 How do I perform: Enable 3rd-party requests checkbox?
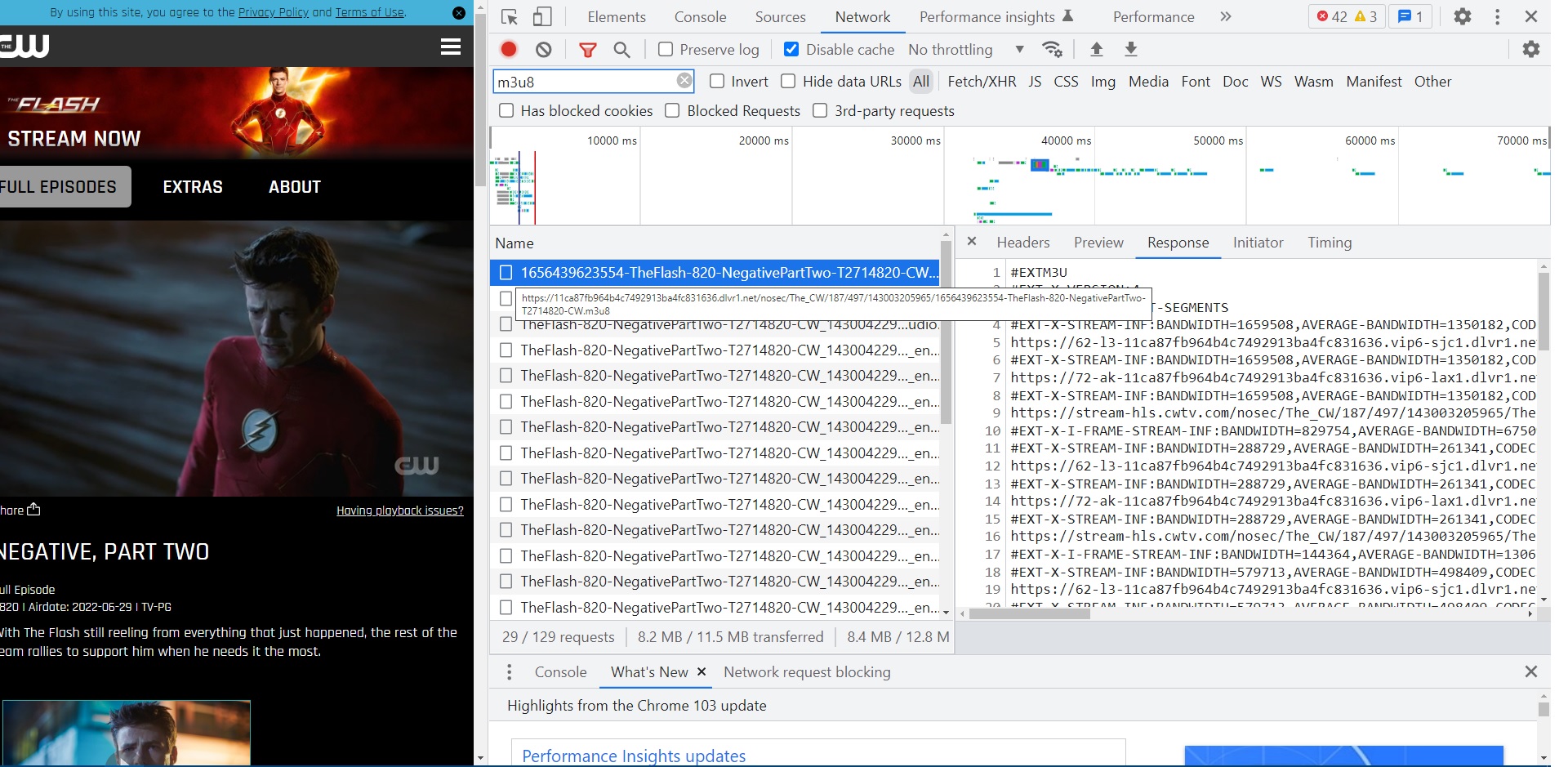tap(820, 110)
